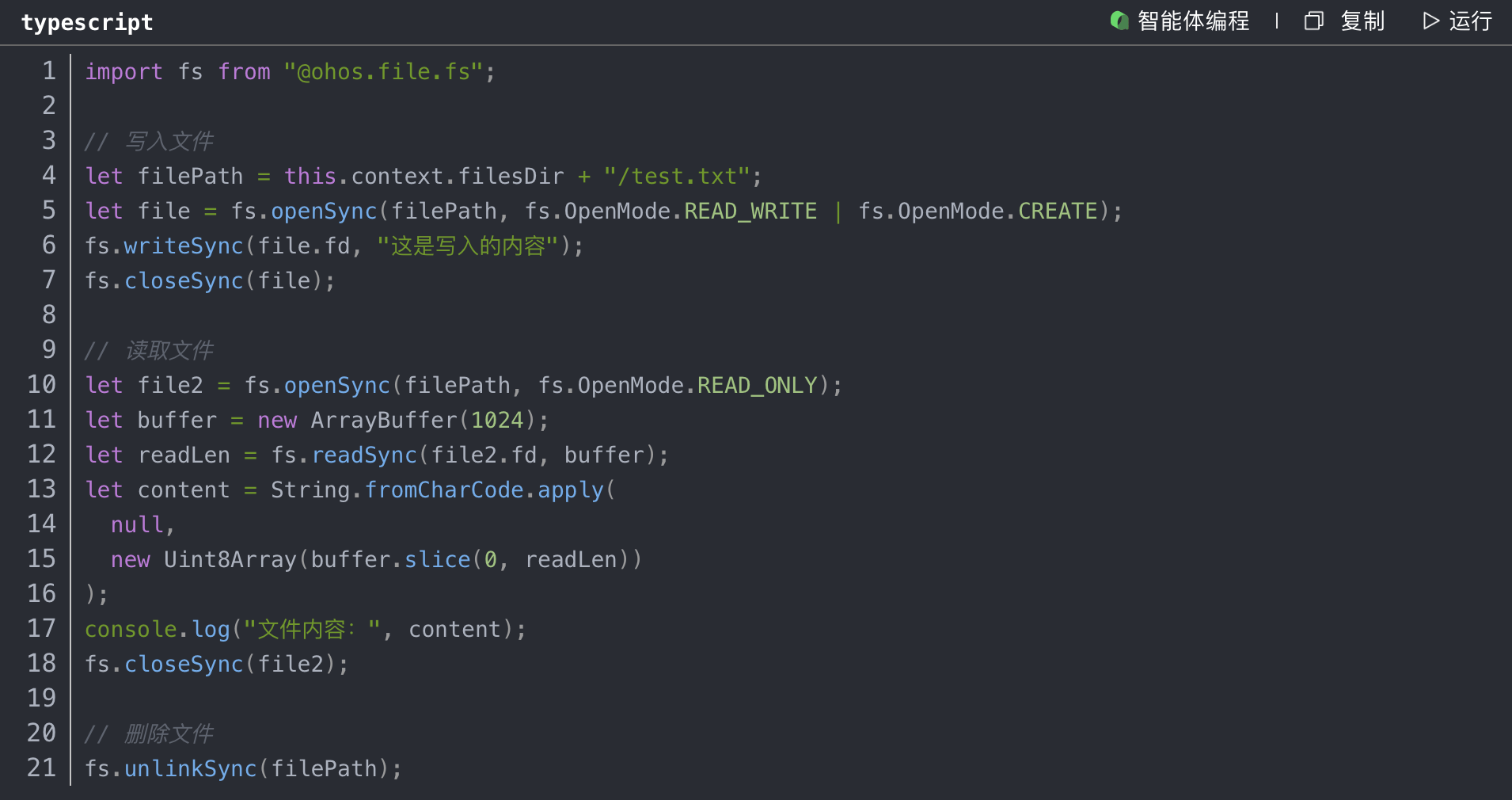Click the copy icon in the header
This screenshot has width=1512, height=800.
[1313, 21]
